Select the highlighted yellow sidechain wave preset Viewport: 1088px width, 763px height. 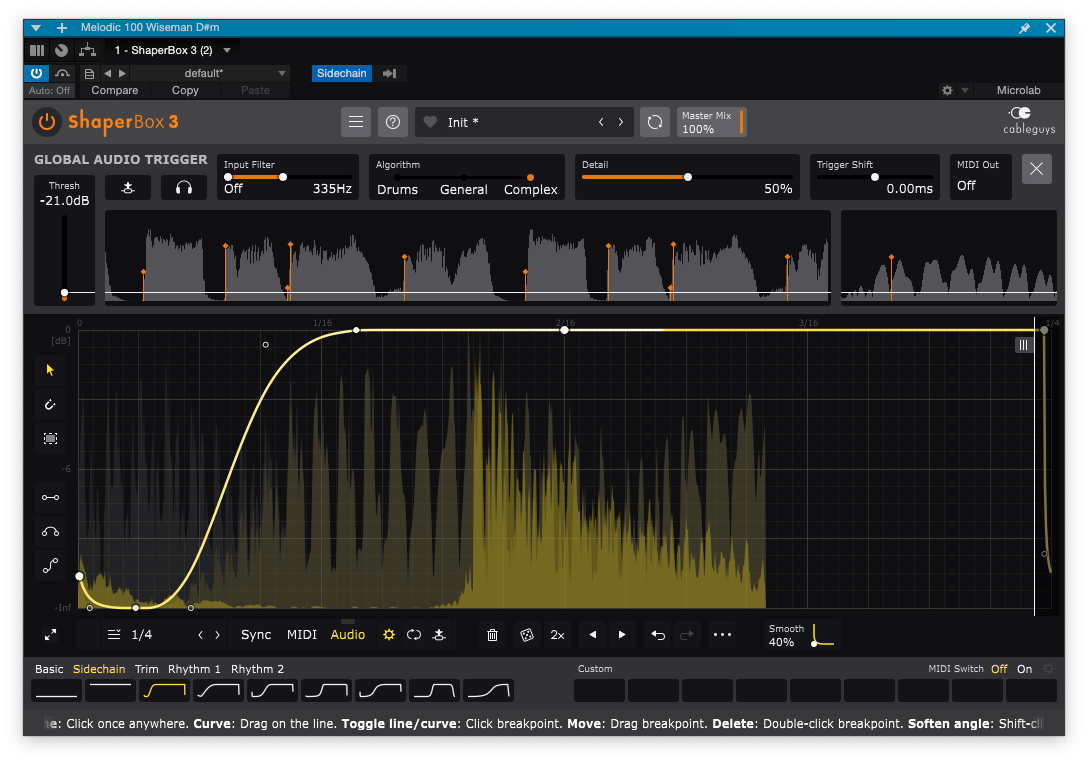pos(164,691)
